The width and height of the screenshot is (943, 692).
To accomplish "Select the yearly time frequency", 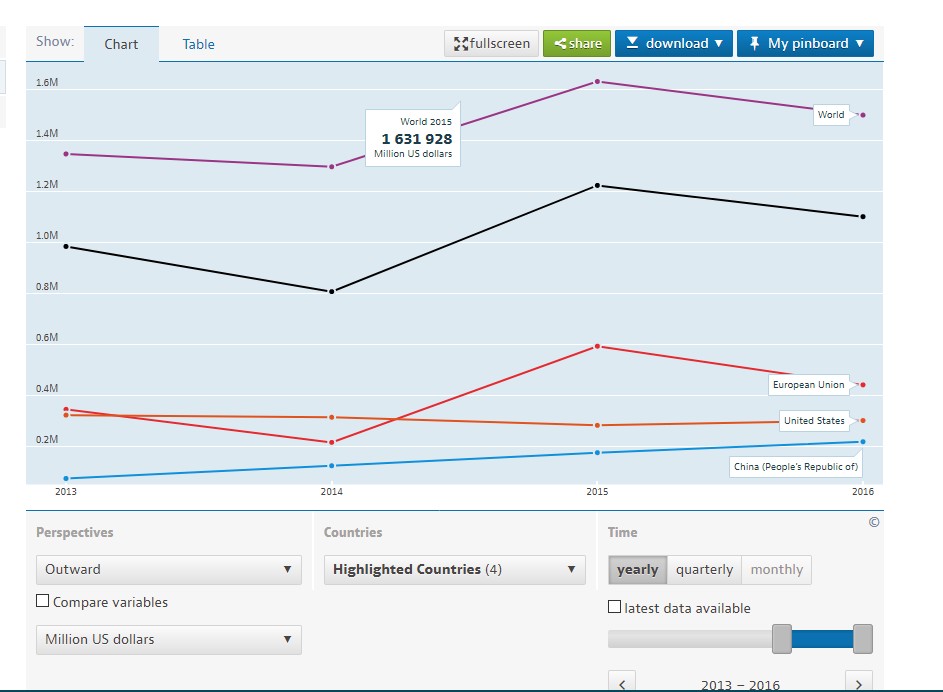I will (637, 569).
